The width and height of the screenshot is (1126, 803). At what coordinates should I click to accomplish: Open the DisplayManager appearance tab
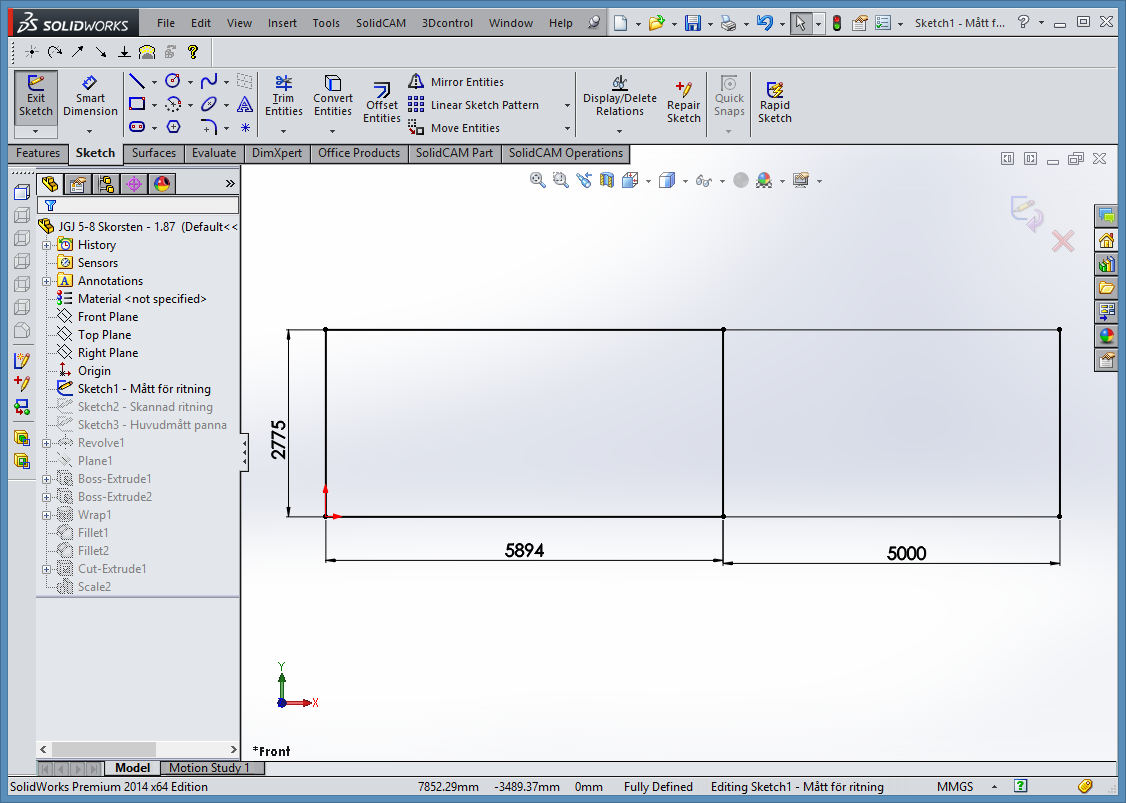pos(162,184)
